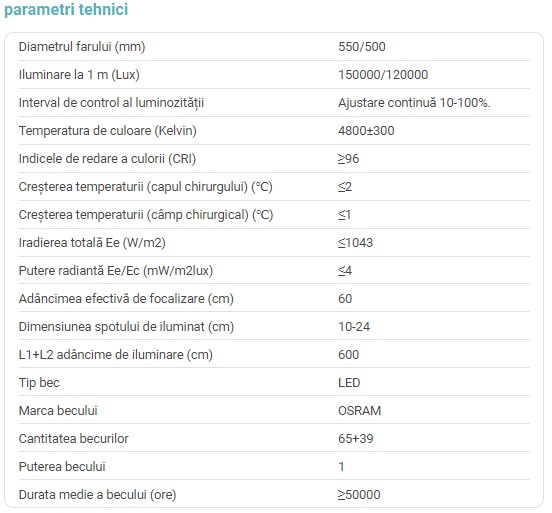Select 'Temperatura de culoare (Kelvin)' label
The image size is (552, 513).
click(x=108, y=131)
